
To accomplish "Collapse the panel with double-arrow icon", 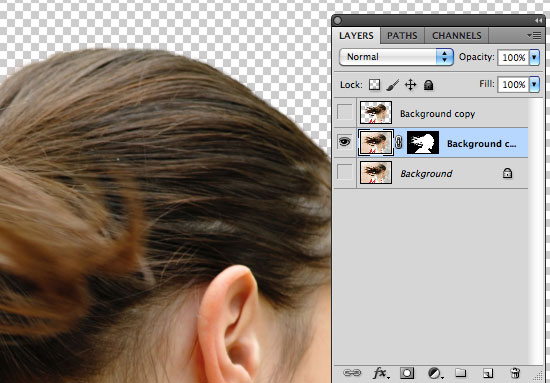I will pos(538,21).
